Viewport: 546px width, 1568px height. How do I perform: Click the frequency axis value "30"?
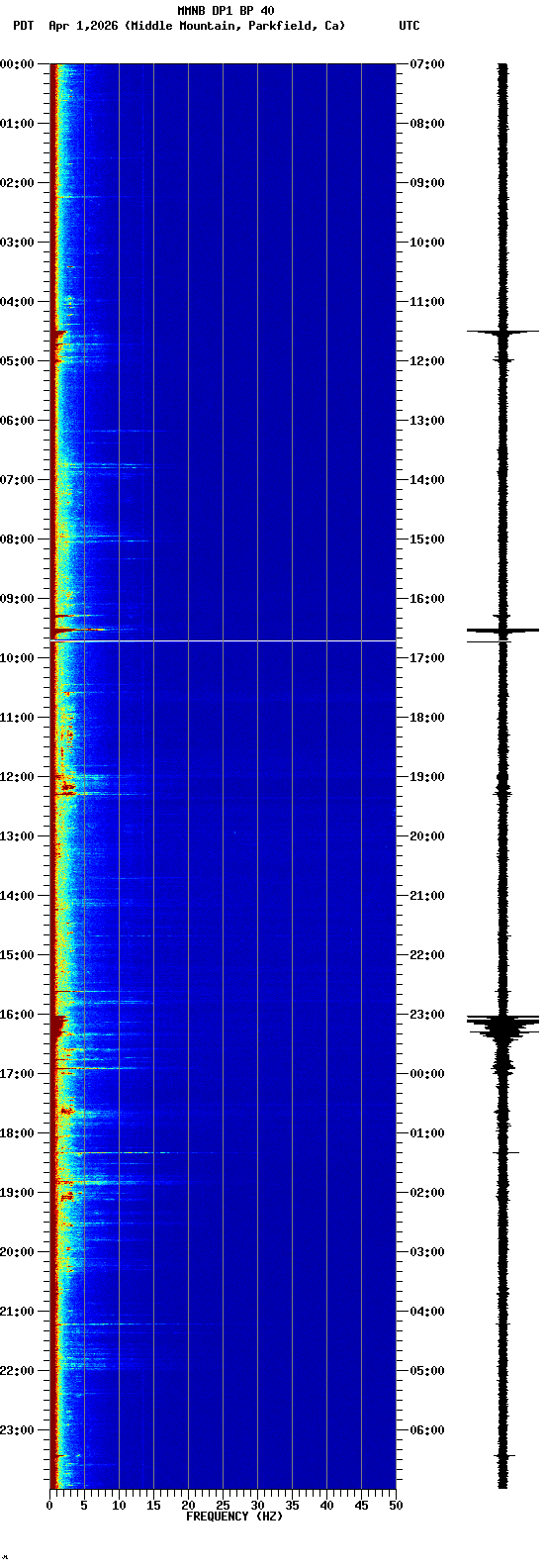tap(257, 1506)
